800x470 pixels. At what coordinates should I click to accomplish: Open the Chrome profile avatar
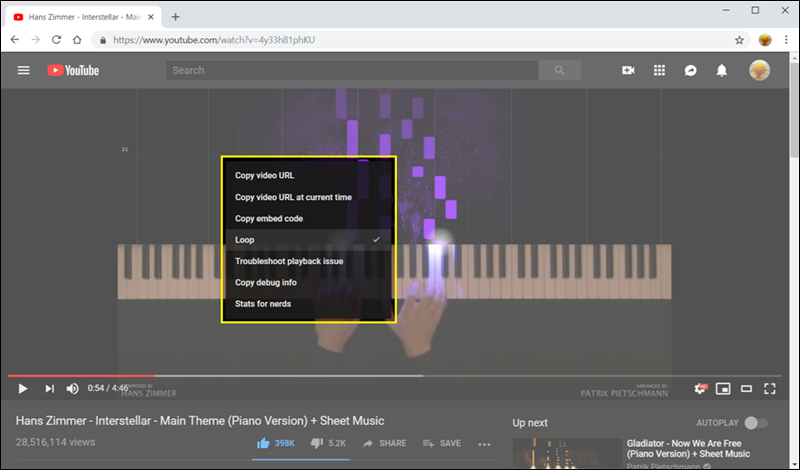765,40
